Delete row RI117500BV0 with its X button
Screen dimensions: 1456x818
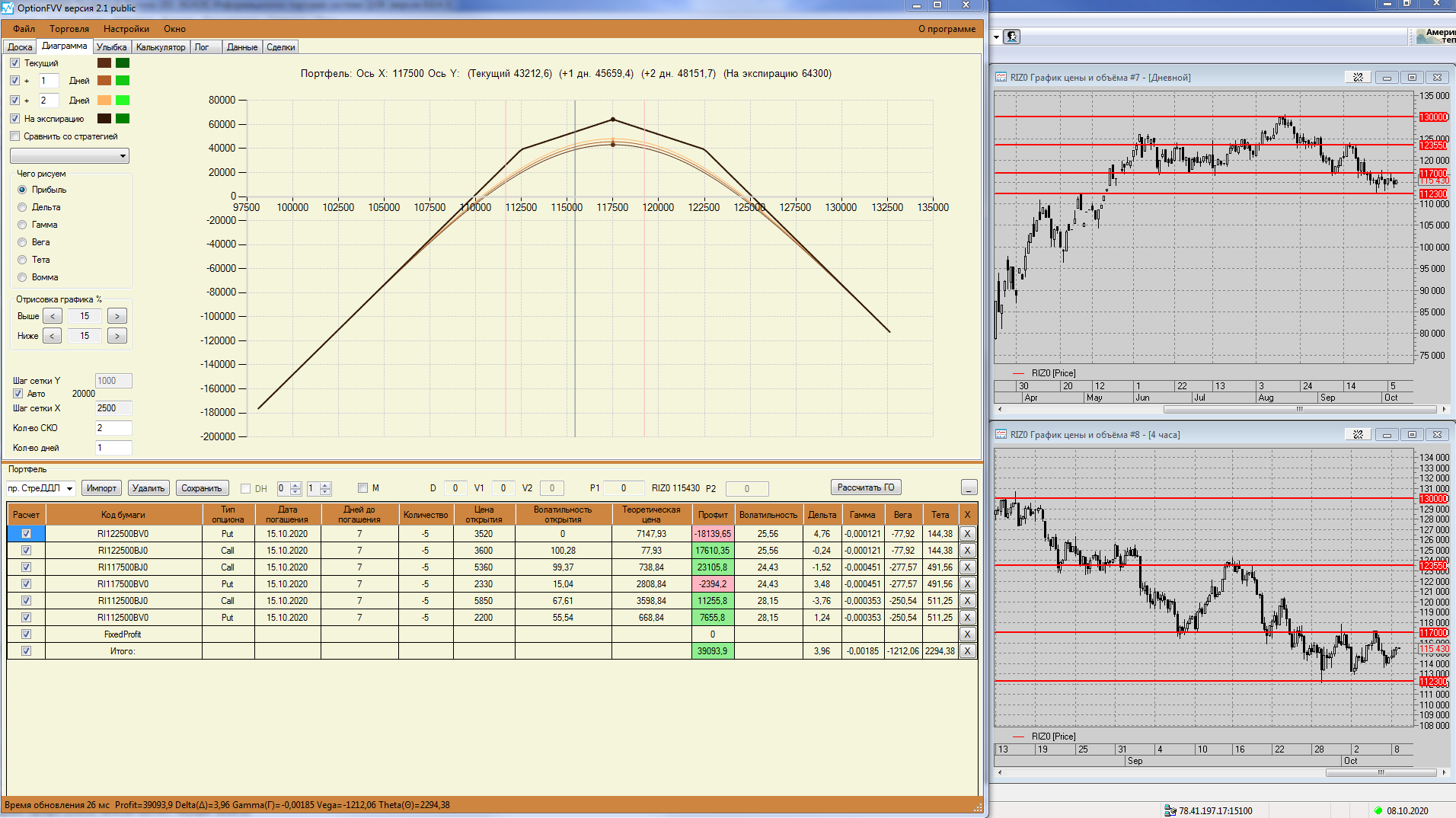click(x=967, y=583)
